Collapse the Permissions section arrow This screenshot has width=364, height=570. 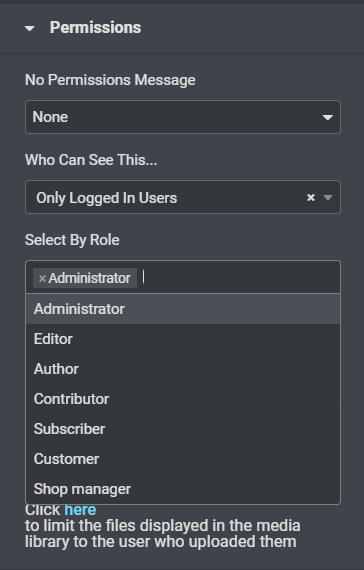(29, 28)
